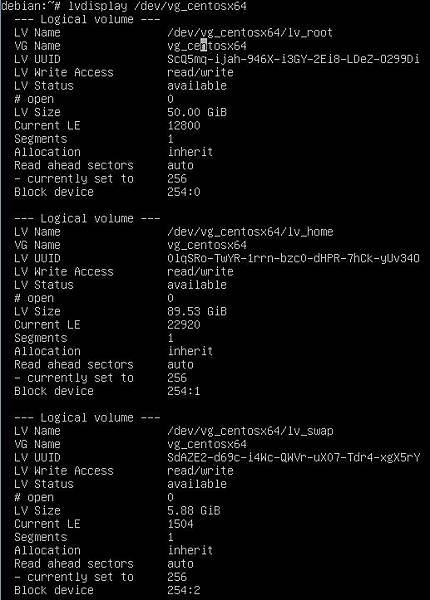Click the Current LE value 12800
Viewport: 430px width, 600px height.
click(184, 126)
